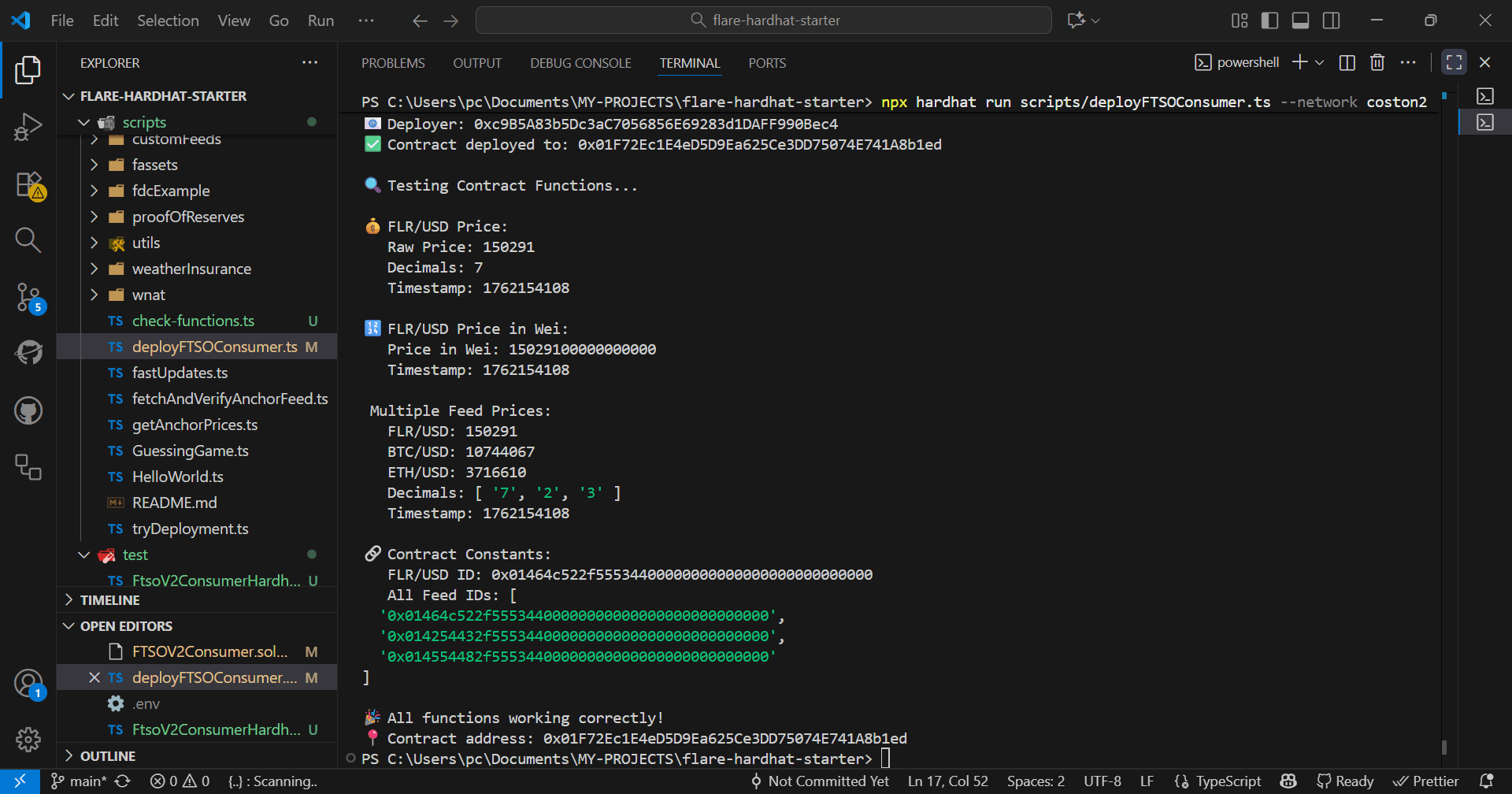Open the Run and Debug view
The image size is (1512, 794).
[28, 126]
